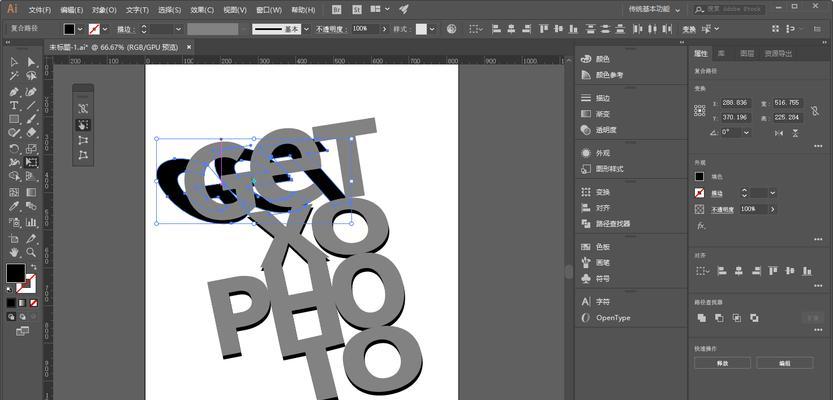The image size is (833, 400).
Task: Click the Recolor Artwork wheel icon
Action: tap(452, 29)
